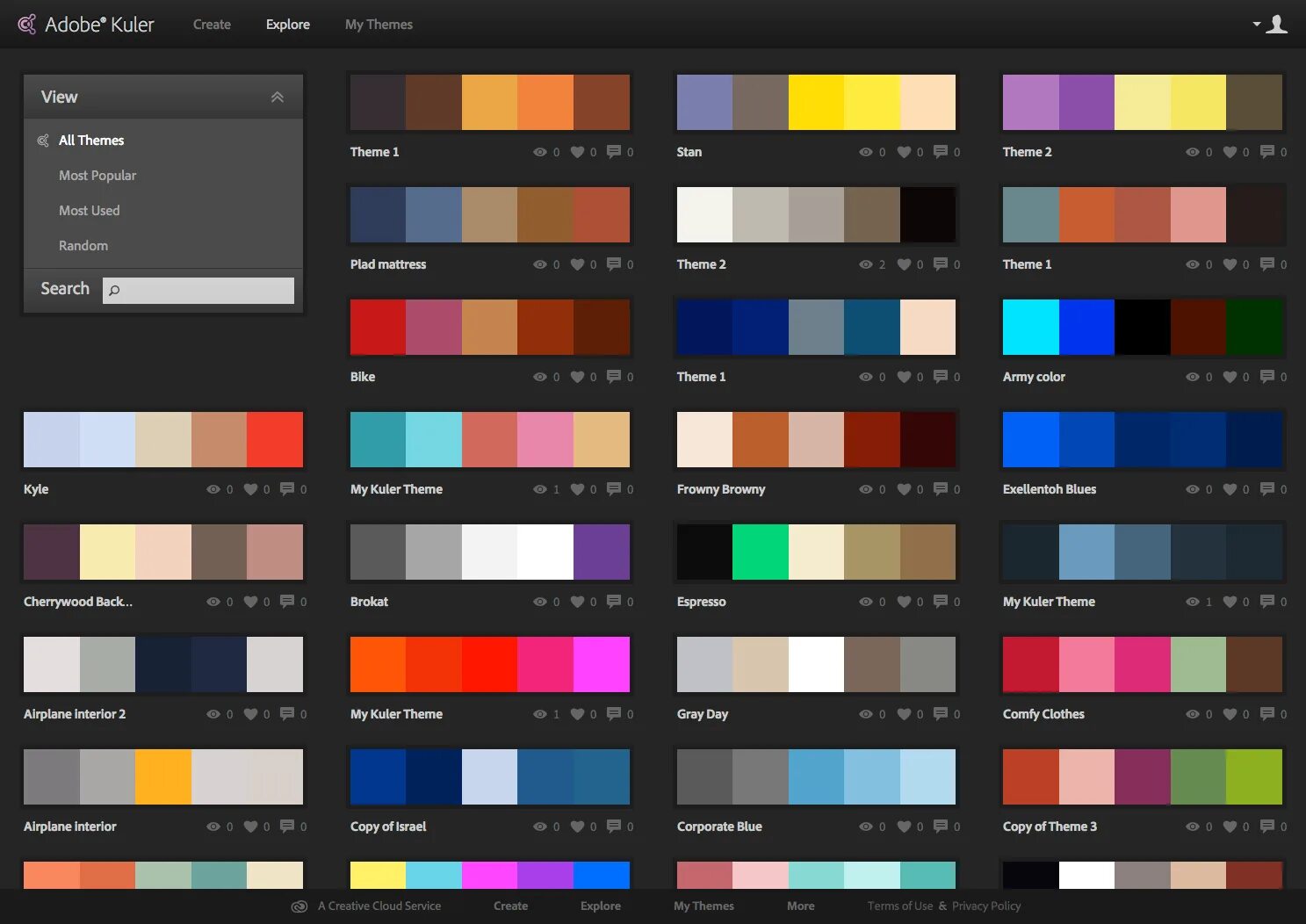Click the theme search input field

(x=198, y=291)
